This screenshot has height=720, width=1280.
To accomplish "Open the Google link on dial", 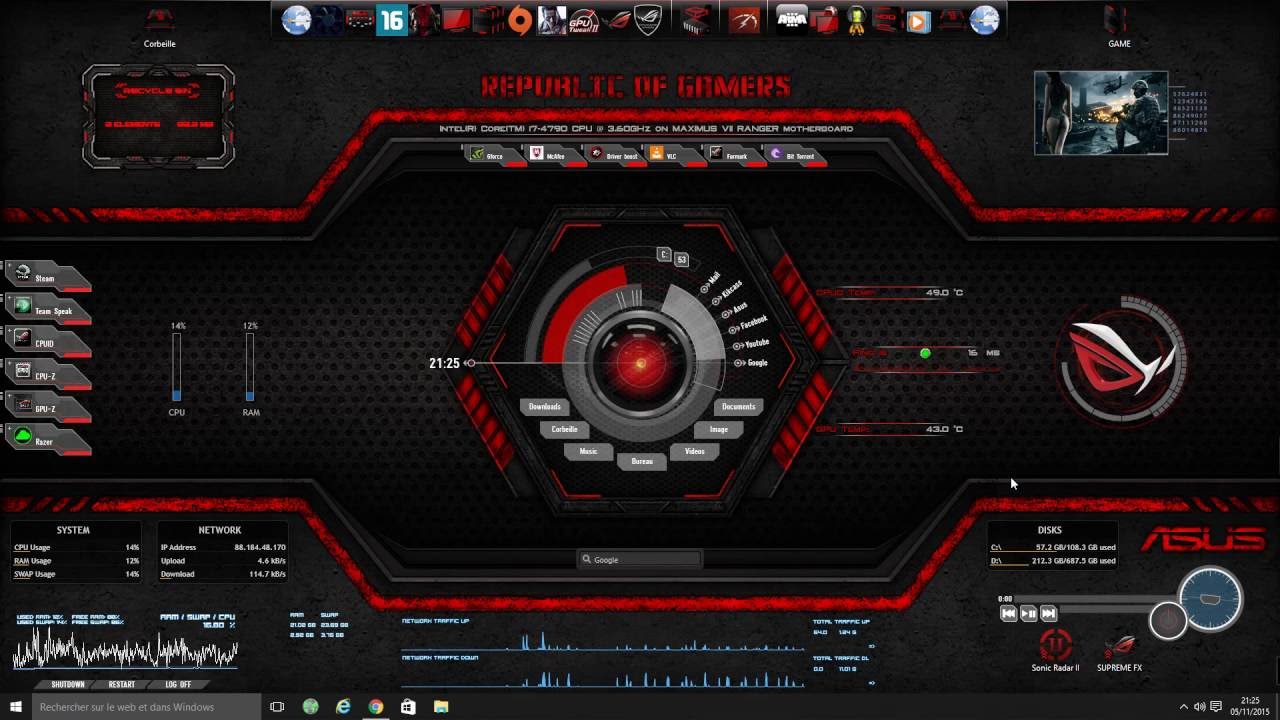I will tap(752, 362).
